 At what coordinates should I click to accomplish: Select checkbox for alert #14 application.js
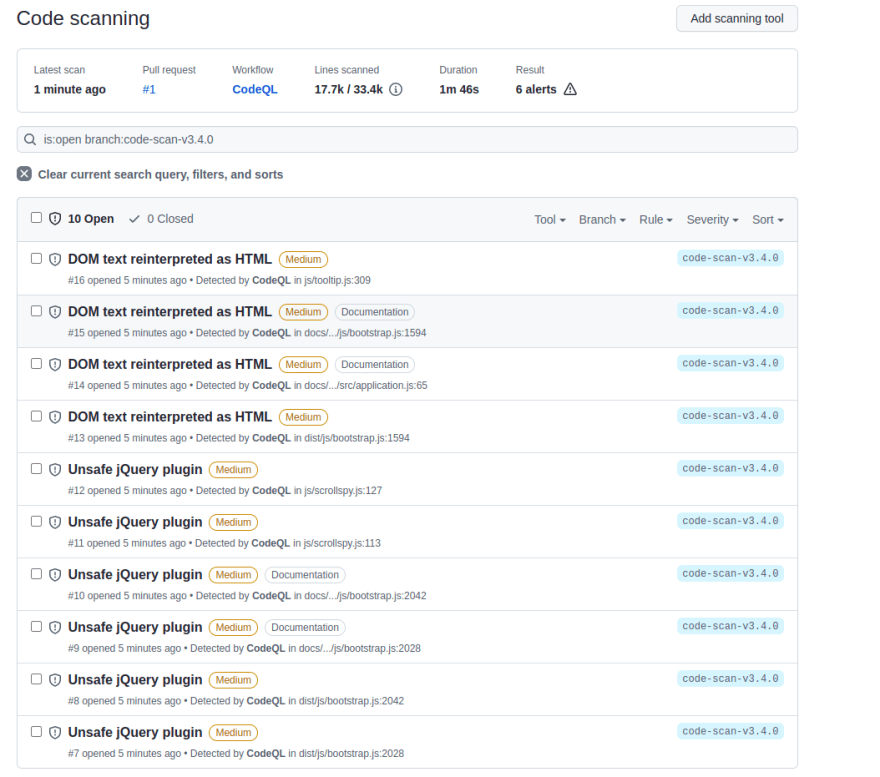36,364
